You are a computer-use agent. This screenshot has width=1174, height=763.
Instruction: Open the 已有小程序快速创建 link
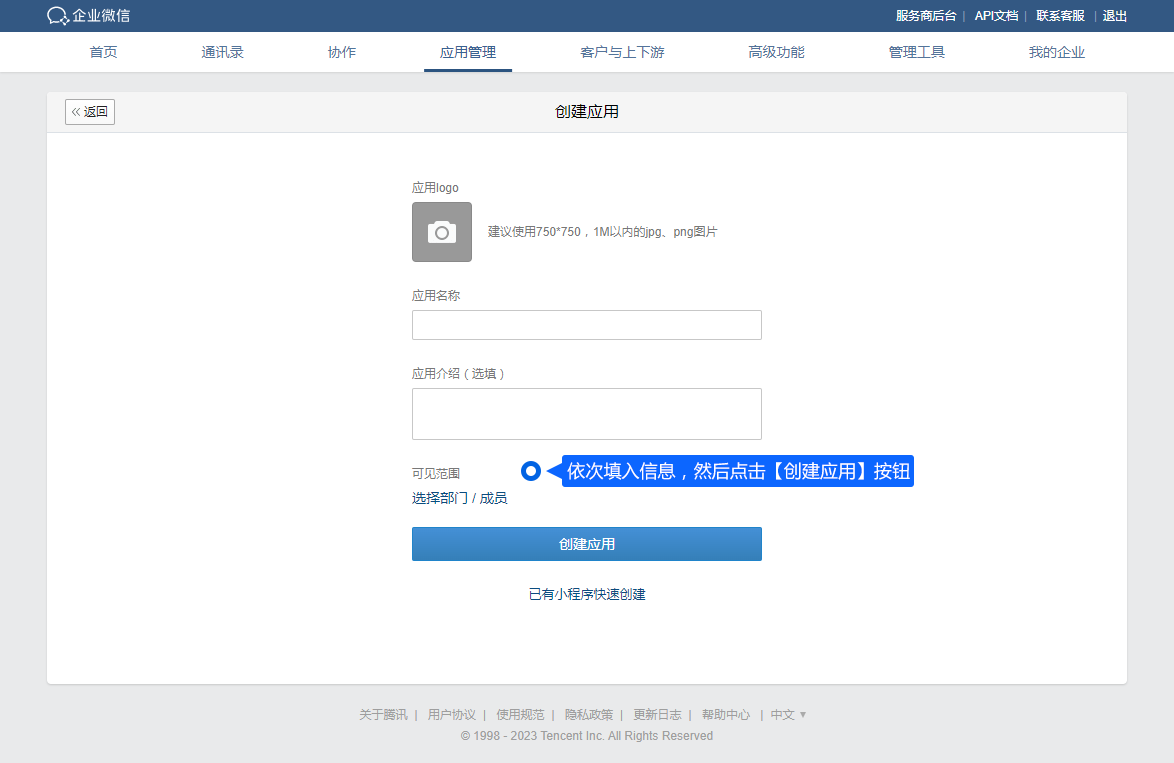click(x=586, y=594)
